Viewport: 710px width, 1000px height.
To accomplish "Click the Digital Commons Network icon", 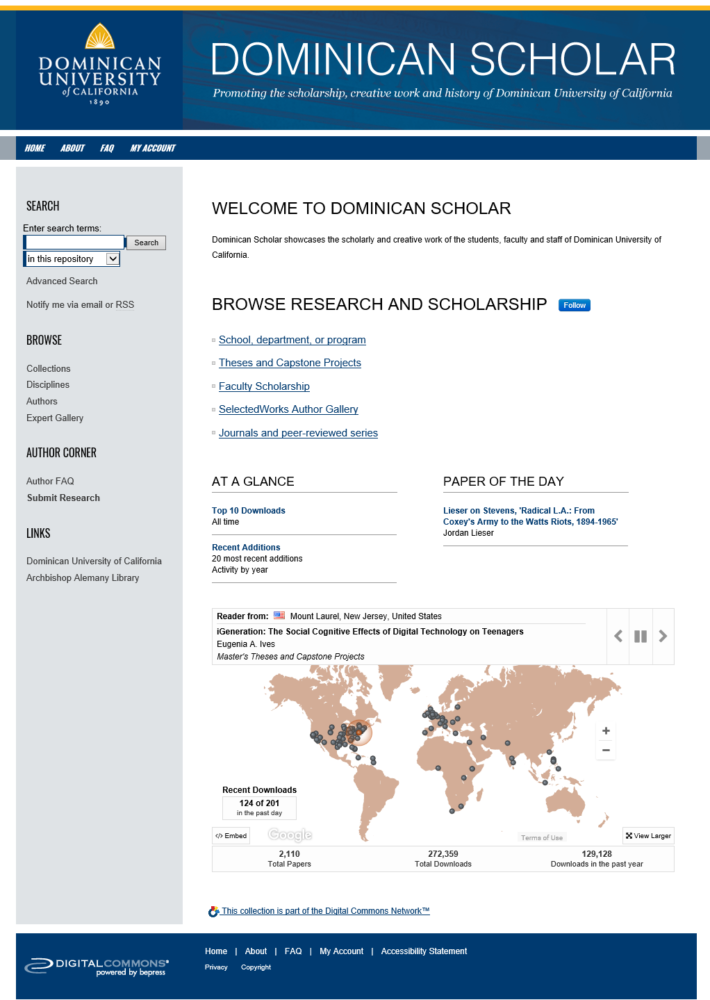I will tap(214, 911).
